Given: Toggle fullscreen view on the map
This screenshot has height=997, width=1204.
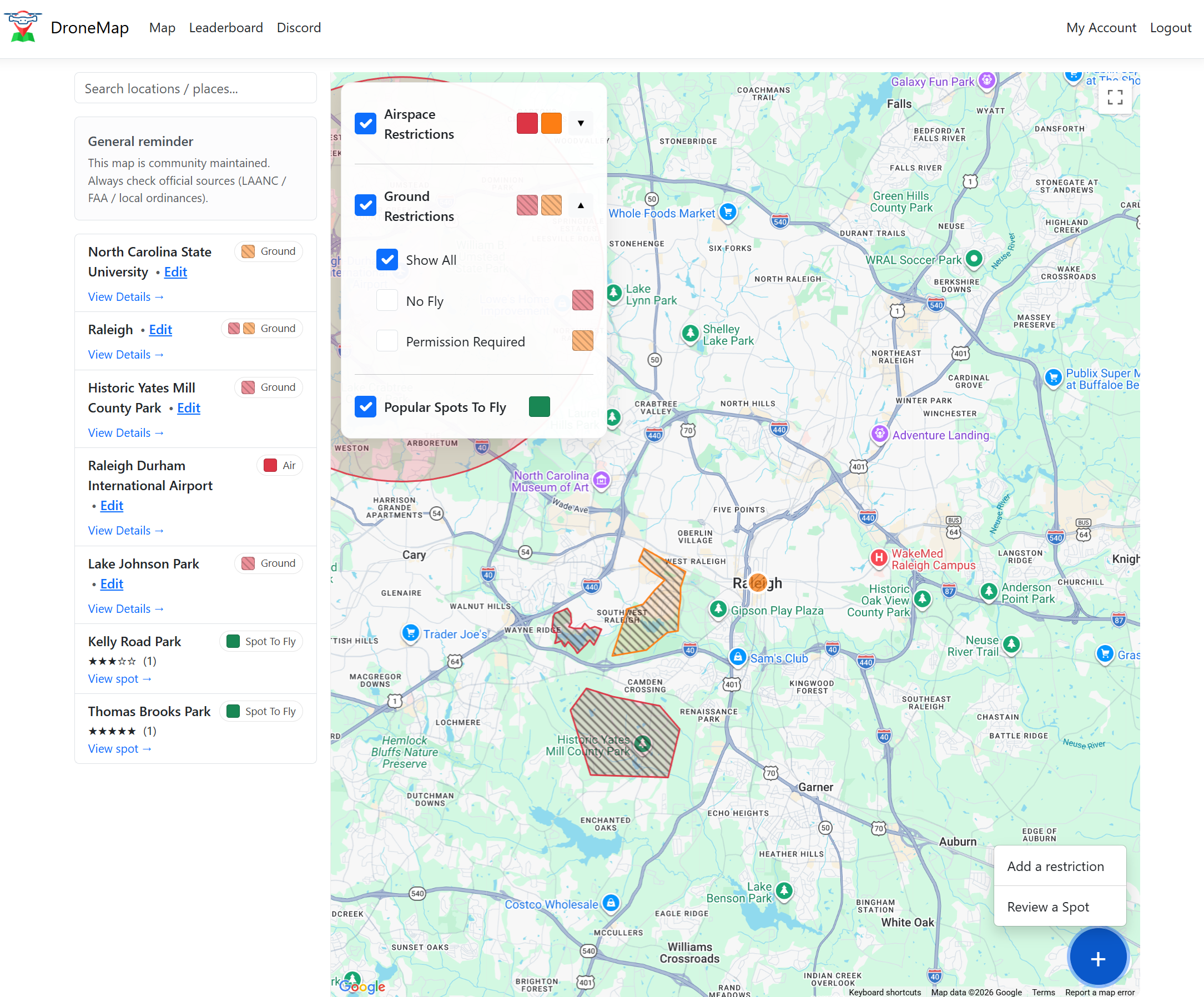Looking at the screenshot, I should [x=1115, y=98].
